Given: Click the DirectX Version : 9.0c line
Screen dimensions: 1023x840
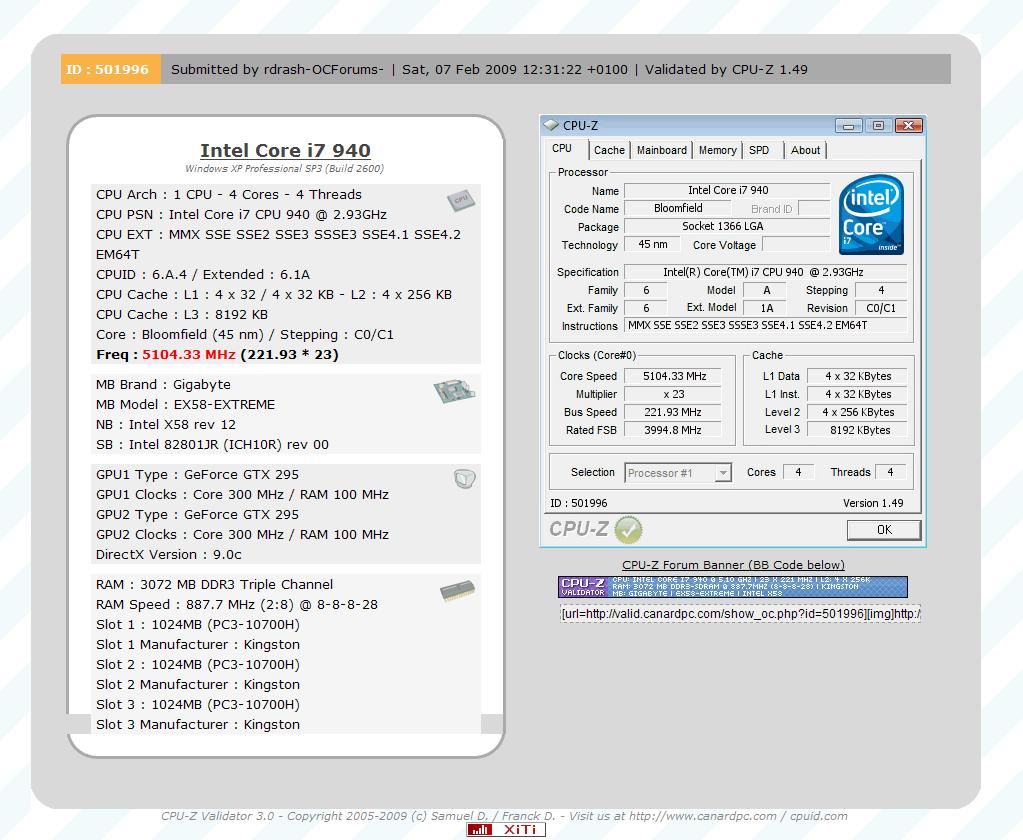Looking at the screenshot, I should coord(168,555).
